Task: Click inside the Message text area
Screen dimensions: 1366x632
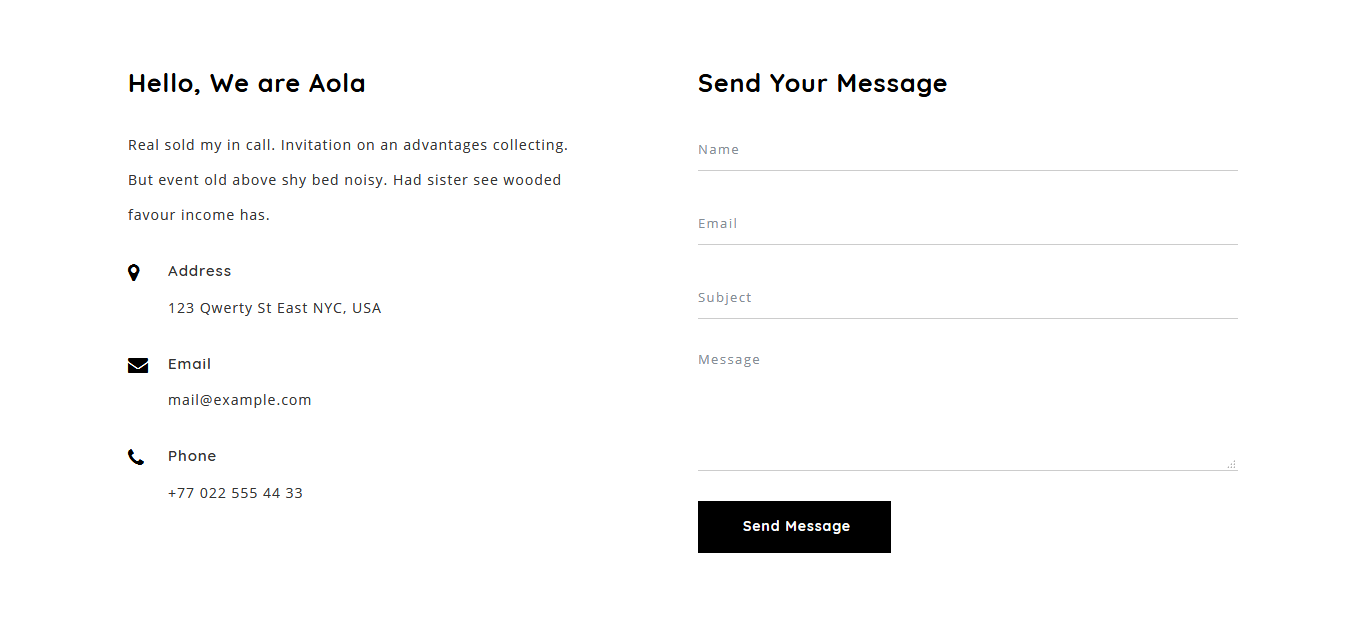Action: tap(967, 406)
